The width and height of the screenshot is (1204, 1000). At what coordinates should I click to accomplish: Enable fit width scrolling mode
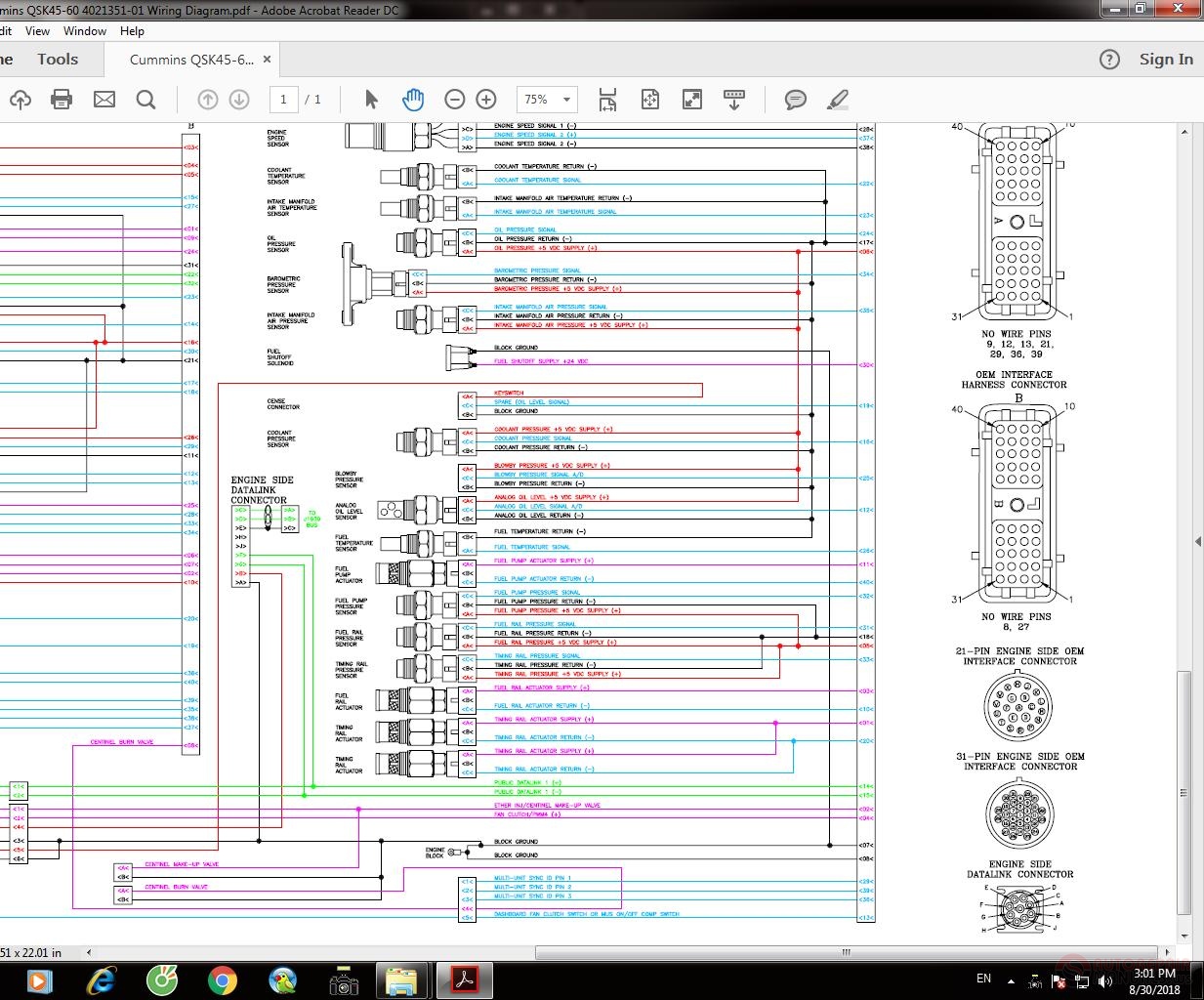click(607, 100)
